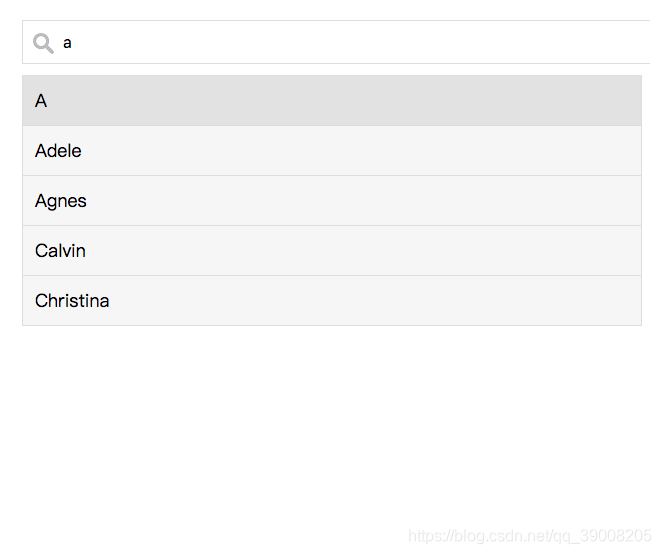Screen dimensions: 661x554
Task: Click the magnifying glass search icon
Action: pyautogui.click(x=43, y=43)
